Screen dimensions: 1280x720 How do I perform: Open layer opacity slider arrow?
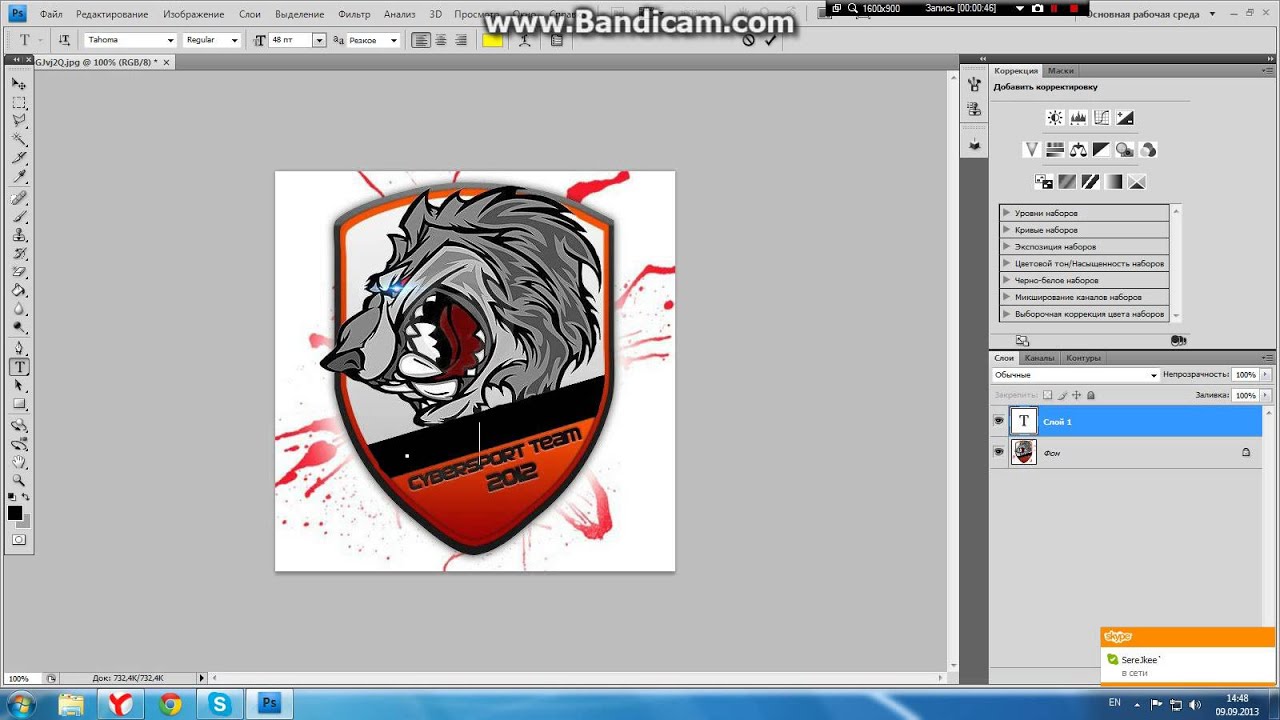click(x=1266, y=375)
